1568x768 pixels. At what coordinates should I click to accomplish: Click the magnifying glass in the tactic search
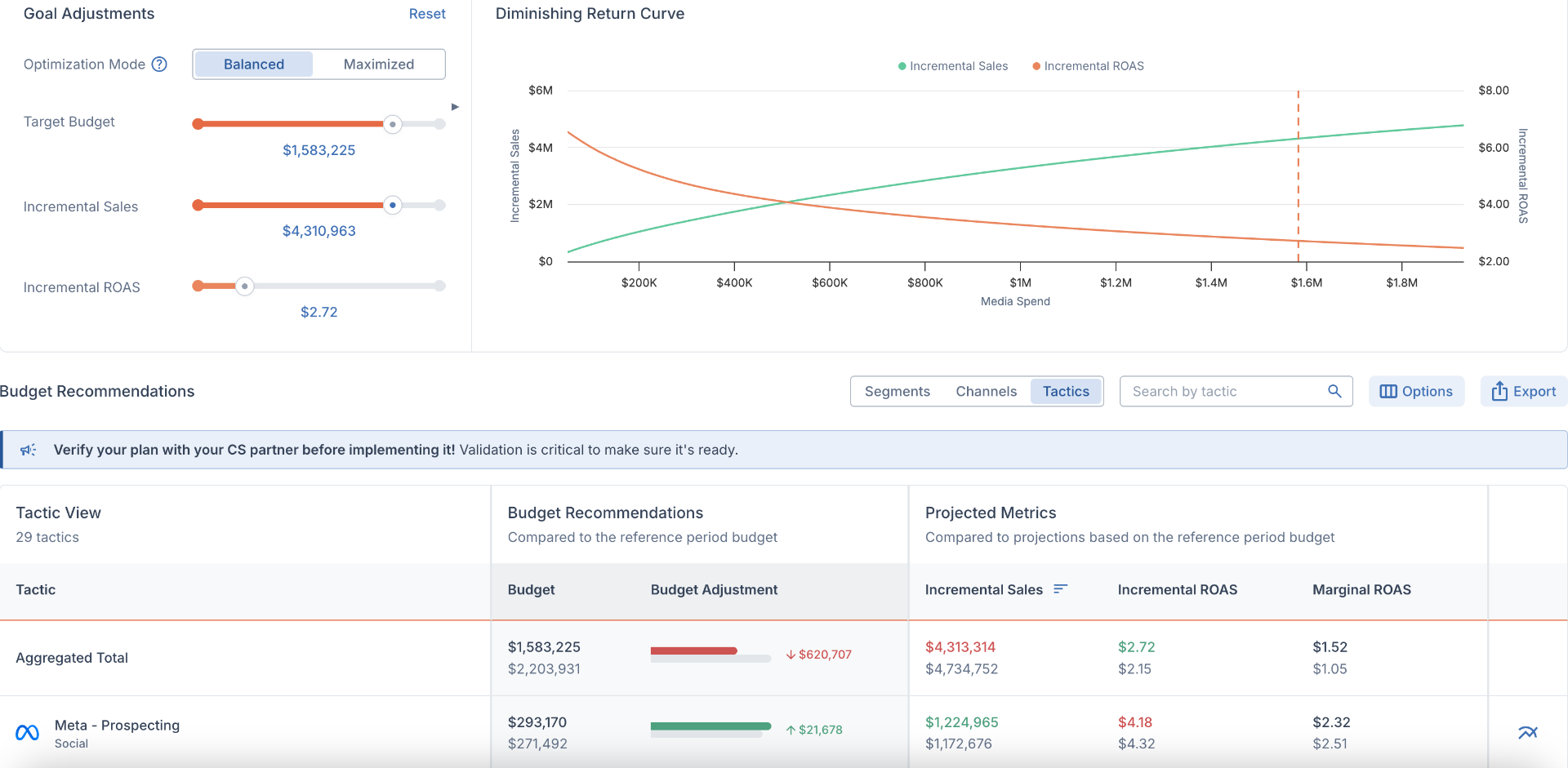[1335, 391]
